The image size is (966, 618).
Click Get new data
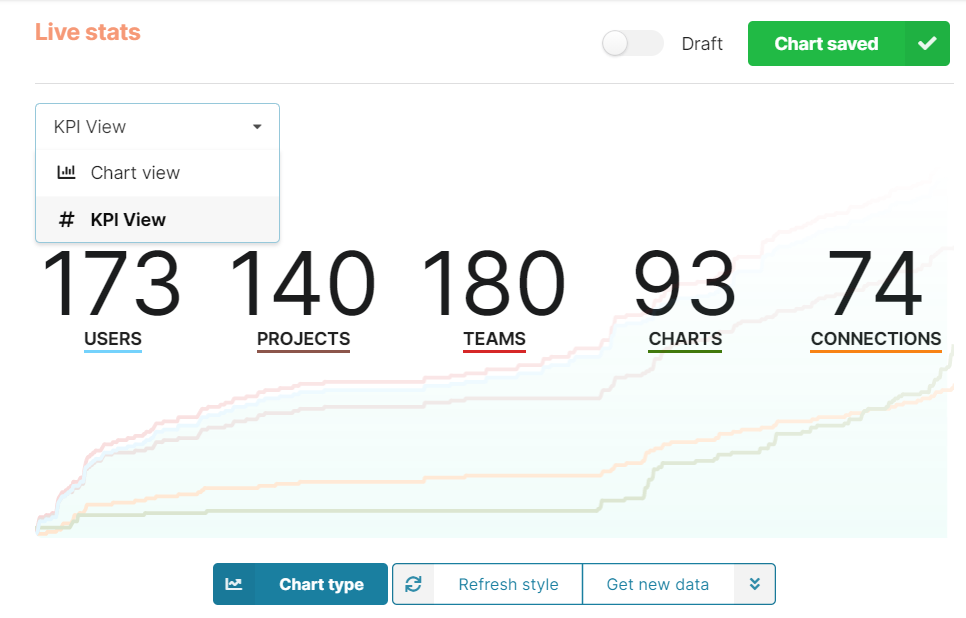658,584
